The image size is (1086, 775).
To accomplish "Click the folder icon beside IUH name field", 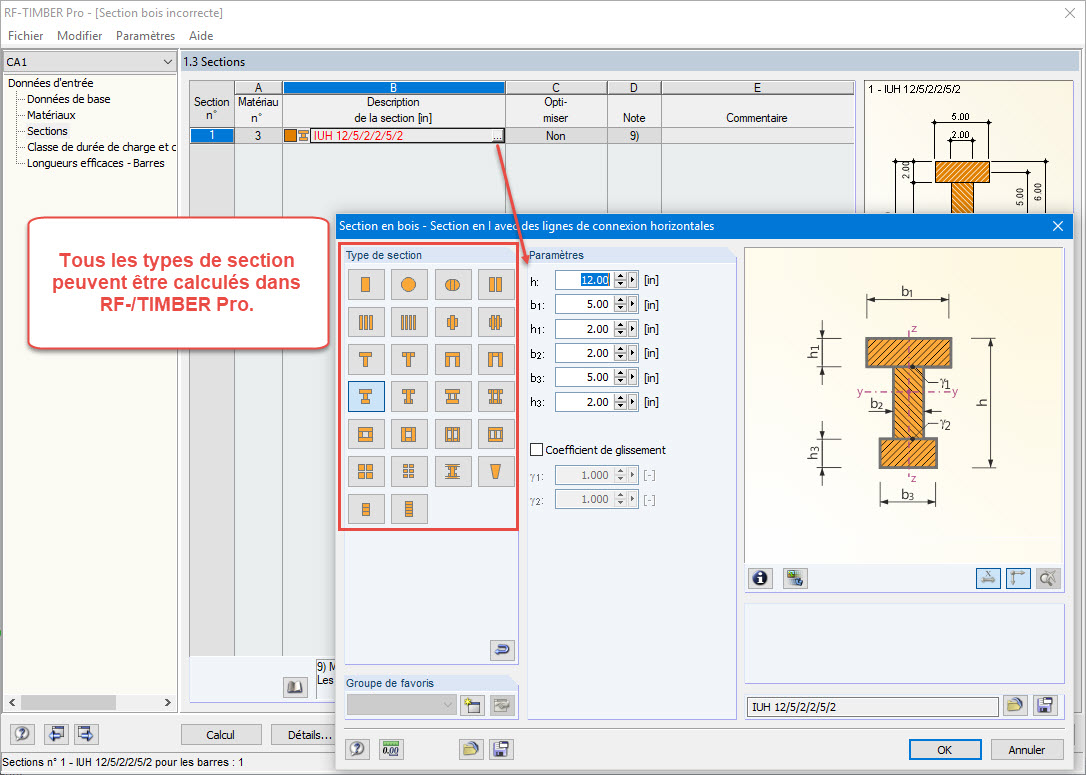I will tap(1015, 705).
